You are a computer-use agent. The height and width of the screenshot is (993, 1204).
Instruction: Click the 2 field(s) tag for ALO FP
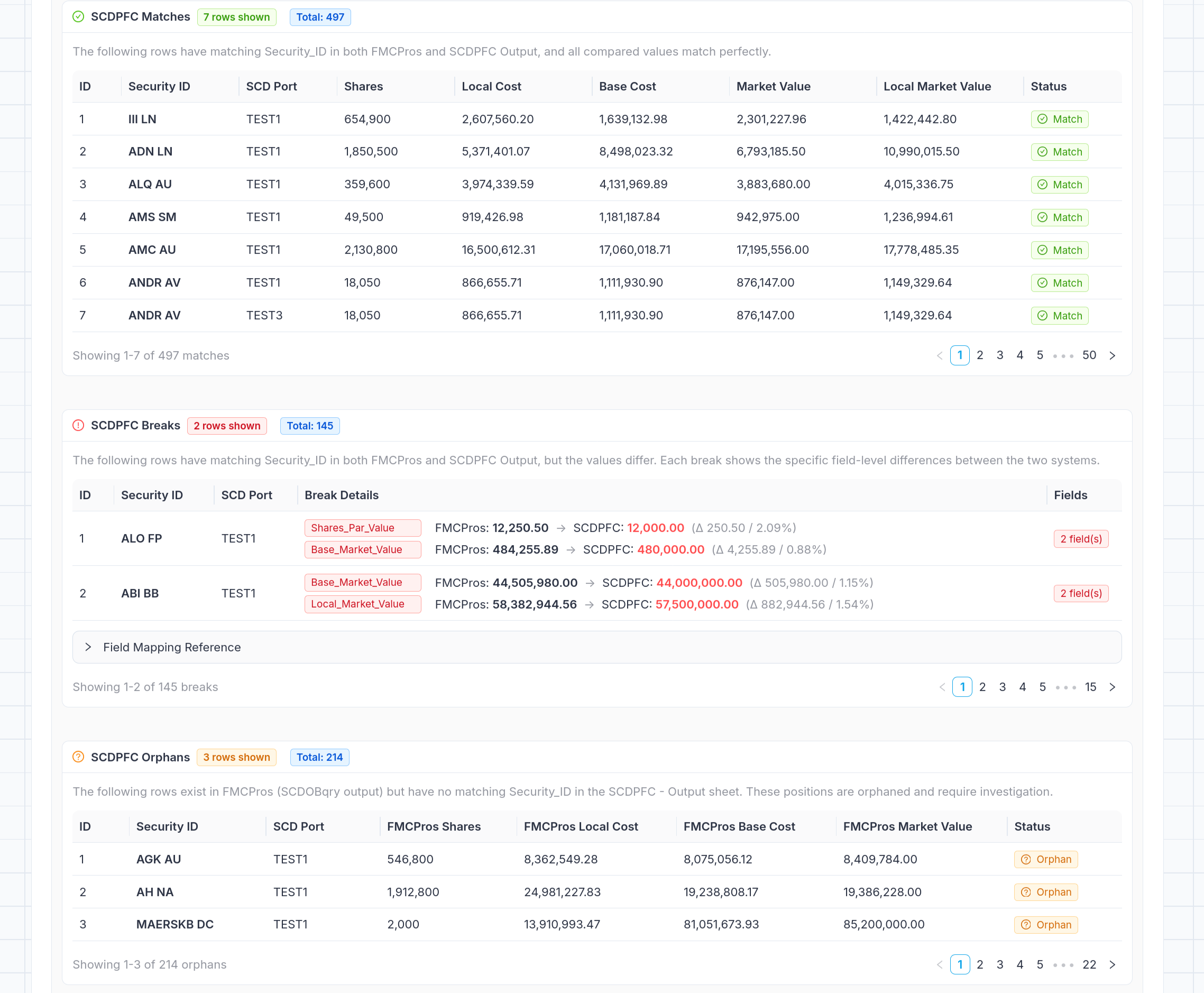(x=1081, y=538)
